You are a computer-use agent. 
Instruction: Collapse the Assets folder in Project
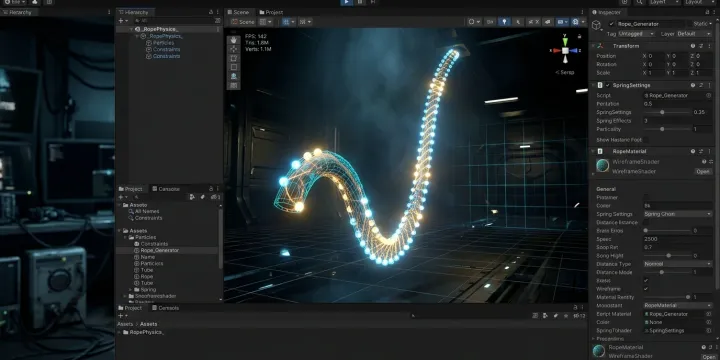coord(119,231)
